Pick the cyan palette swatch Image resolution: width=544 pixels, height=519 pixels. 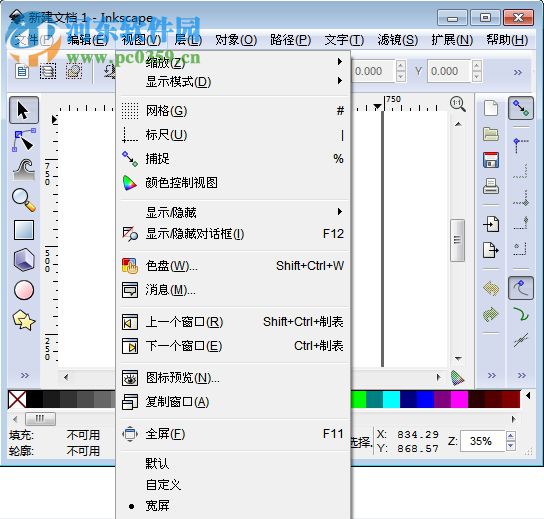(391, 399)
